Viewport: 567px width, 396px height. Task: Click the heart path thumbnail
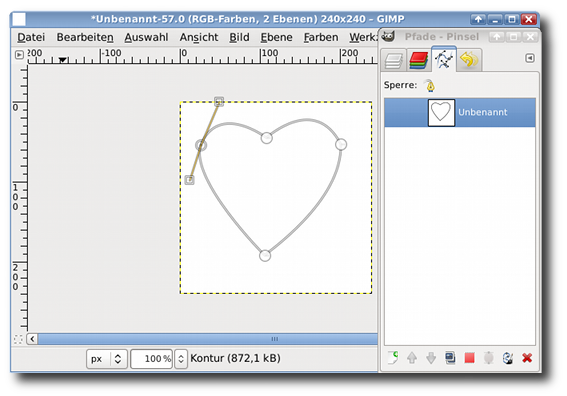tap(441, 112)
